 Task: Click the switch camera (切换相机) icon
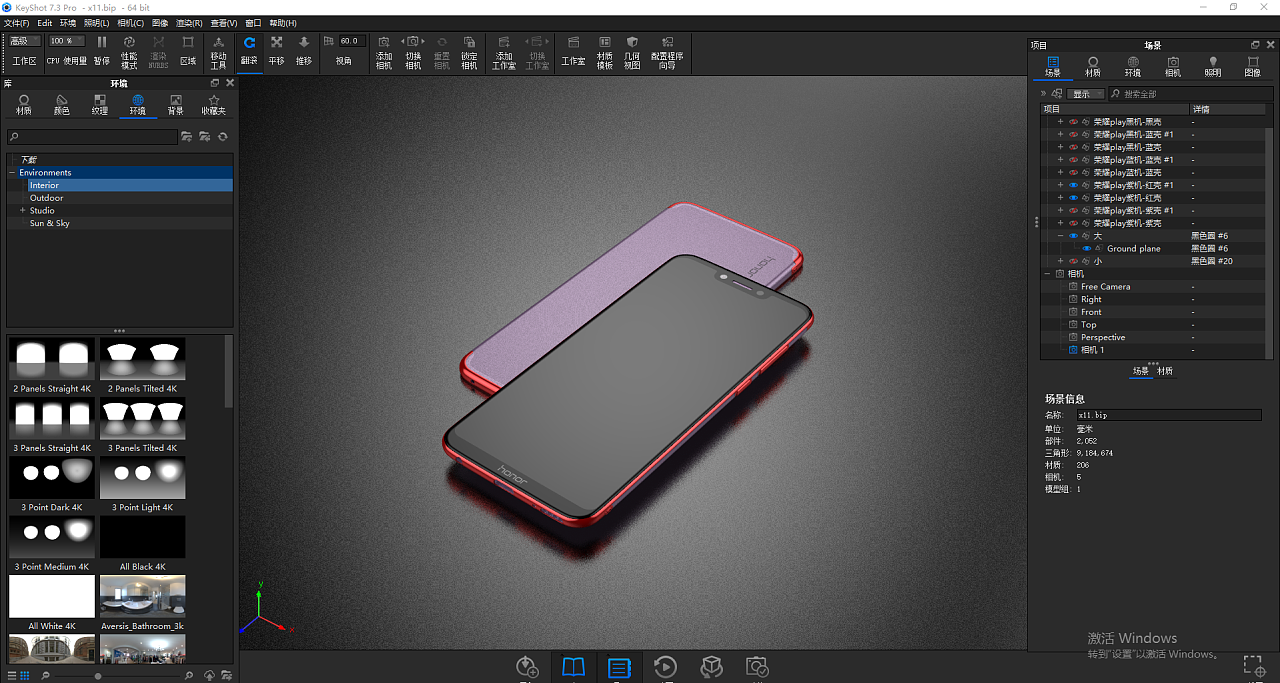point(413,51)
